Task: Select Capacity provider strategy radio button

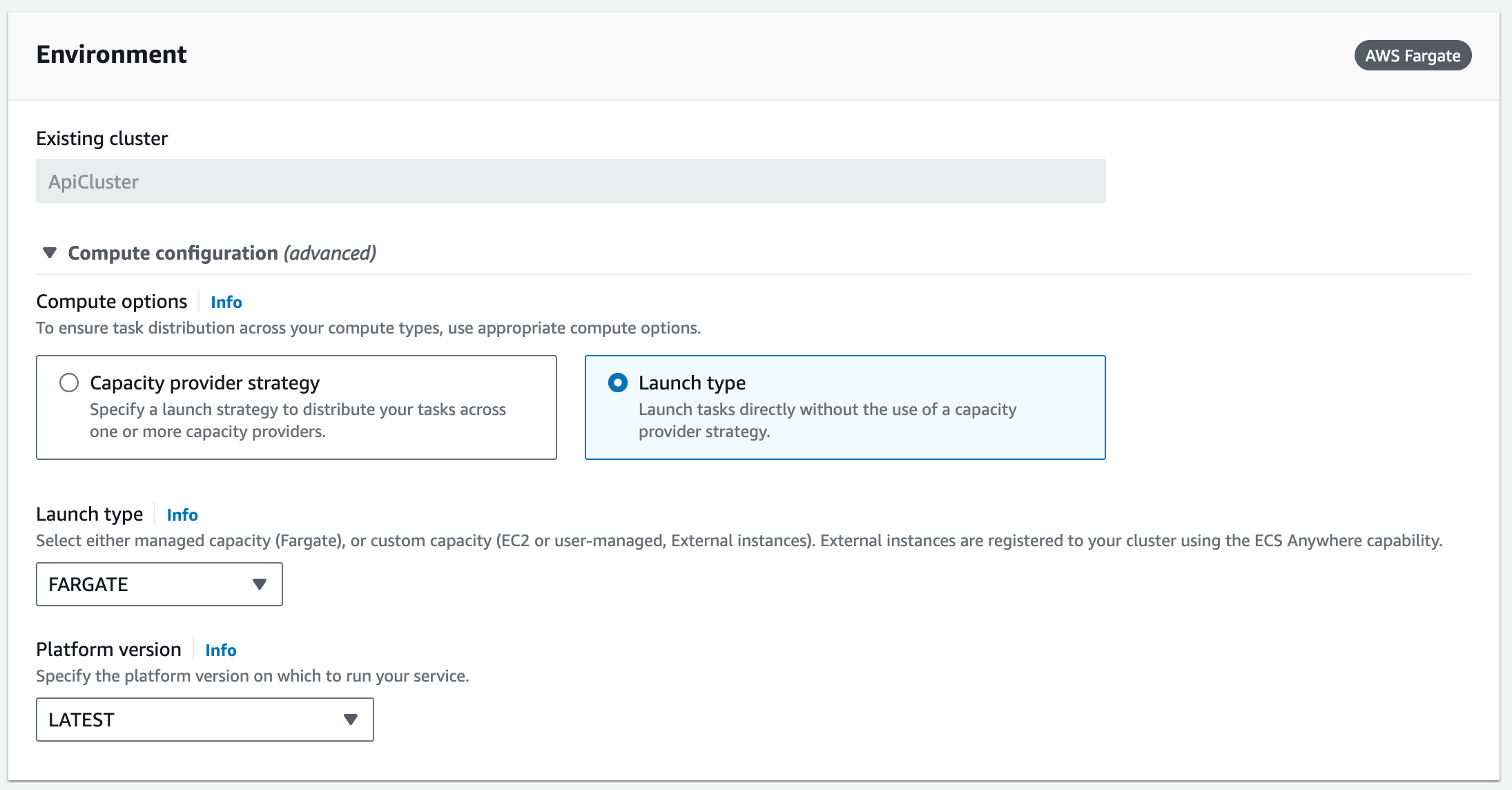Action: pos(69,383)
